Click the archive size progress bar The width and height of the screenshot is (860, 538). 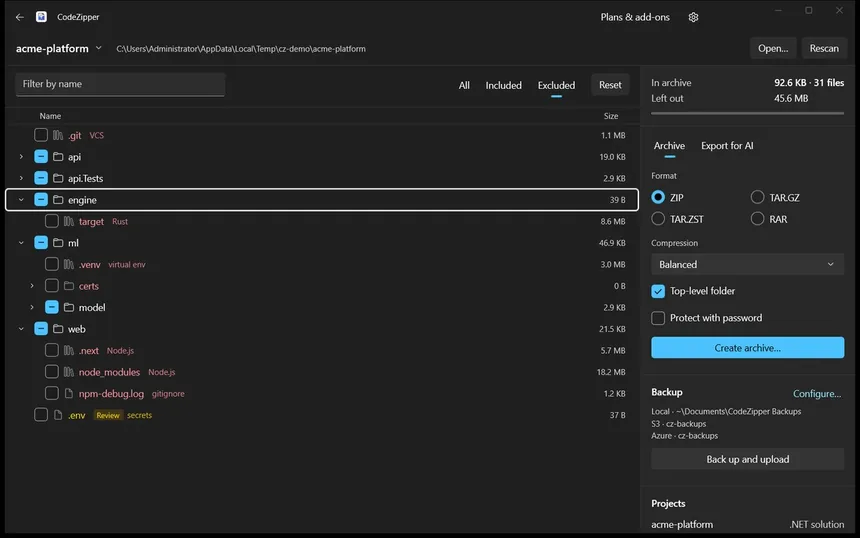click(748, 114)
